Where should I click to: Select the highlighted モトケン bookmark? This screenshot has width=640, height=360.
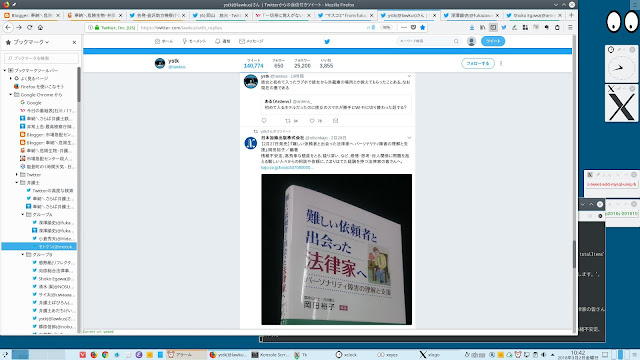click(x=39, y=247)
